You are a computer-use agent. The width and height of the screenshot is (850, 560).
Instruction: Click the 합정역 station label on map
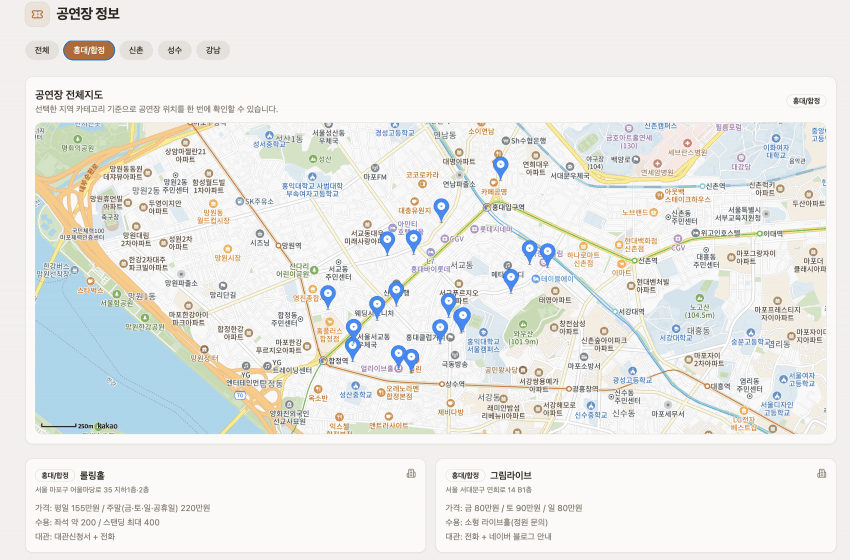339,360
